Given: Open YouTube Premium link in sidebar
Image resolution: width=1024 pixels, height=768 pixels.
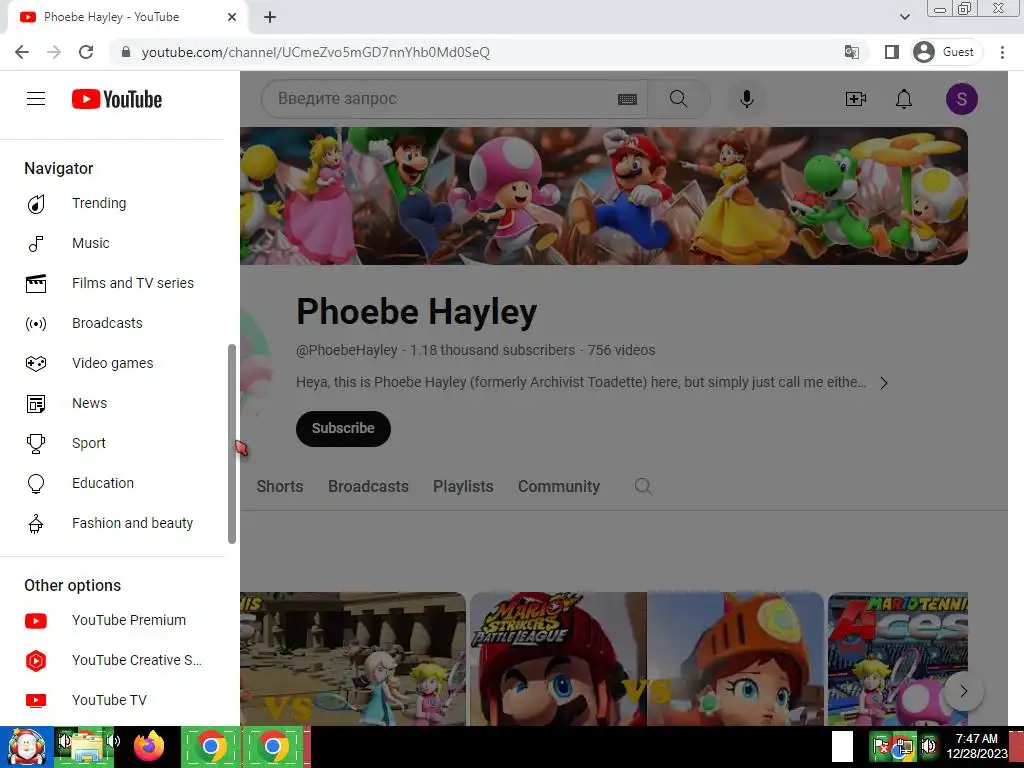Looking at the screenshot, I should [129, 620].
